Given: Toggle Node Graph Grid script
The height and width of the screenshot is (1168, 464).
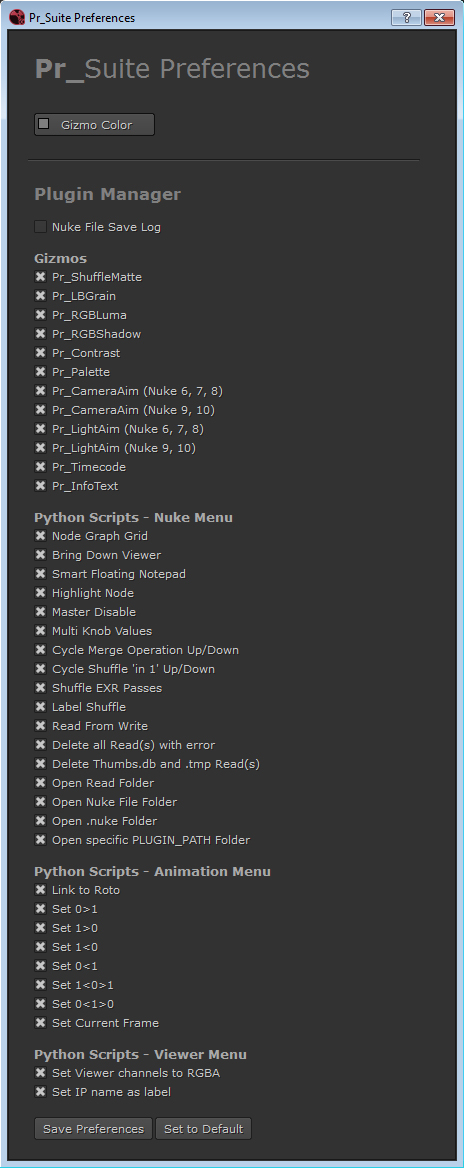Looking at the screenshot, I should [40, 536].
